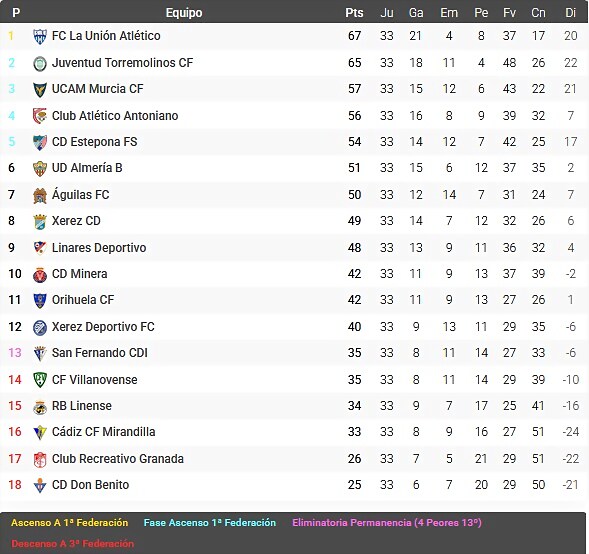This screenshot has height=554, width=589.
Task: Select the UD Almería B crest
Action: point(40,169)
